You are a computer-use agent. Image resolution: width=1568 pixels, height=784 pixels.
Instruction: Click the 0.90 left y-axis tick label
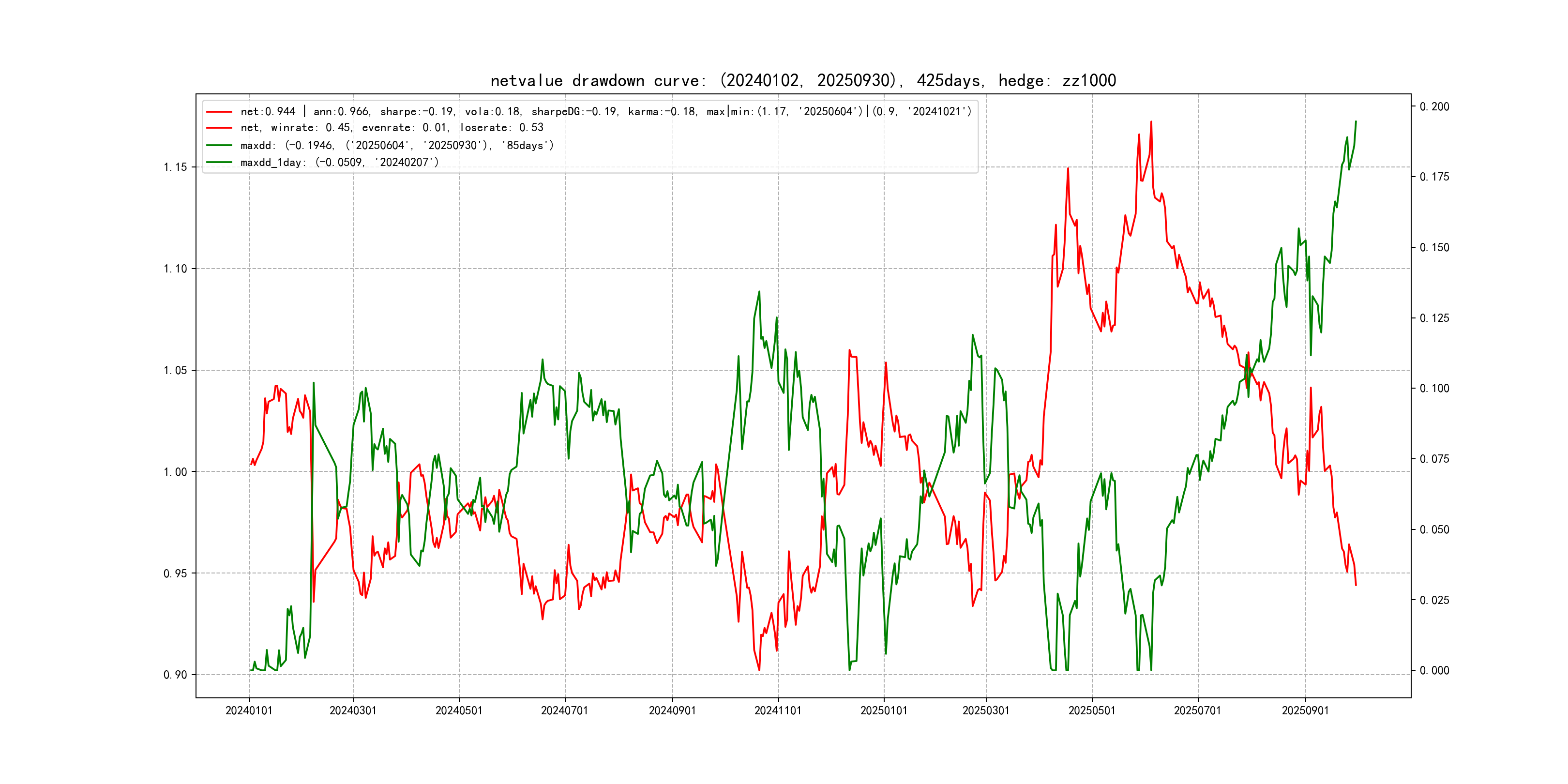click(175, 675)
